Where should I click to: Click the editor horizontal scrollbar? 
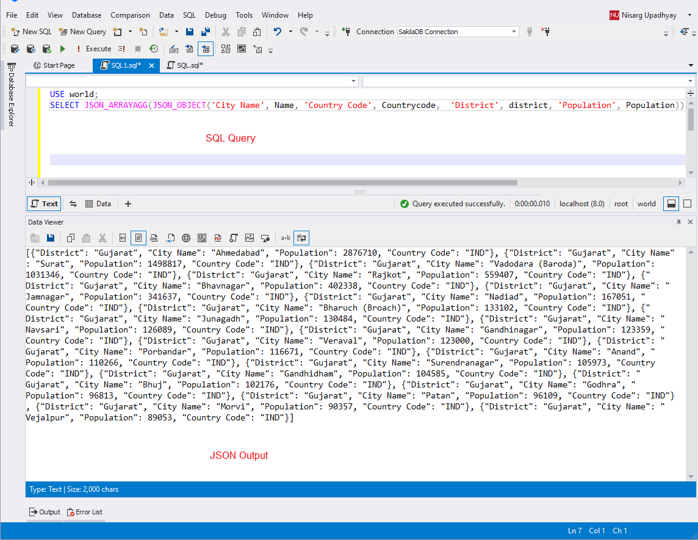click(x=280, y=183)
